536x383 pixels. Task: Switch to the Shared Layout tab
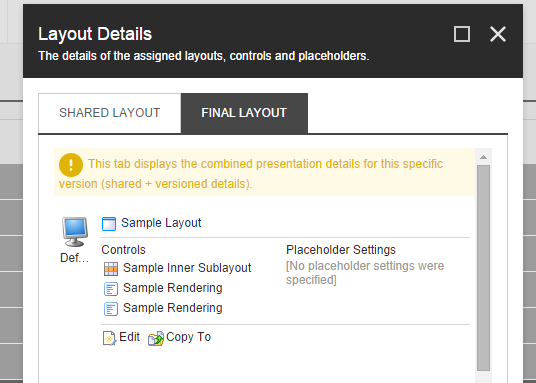click(x=110, y=113)
